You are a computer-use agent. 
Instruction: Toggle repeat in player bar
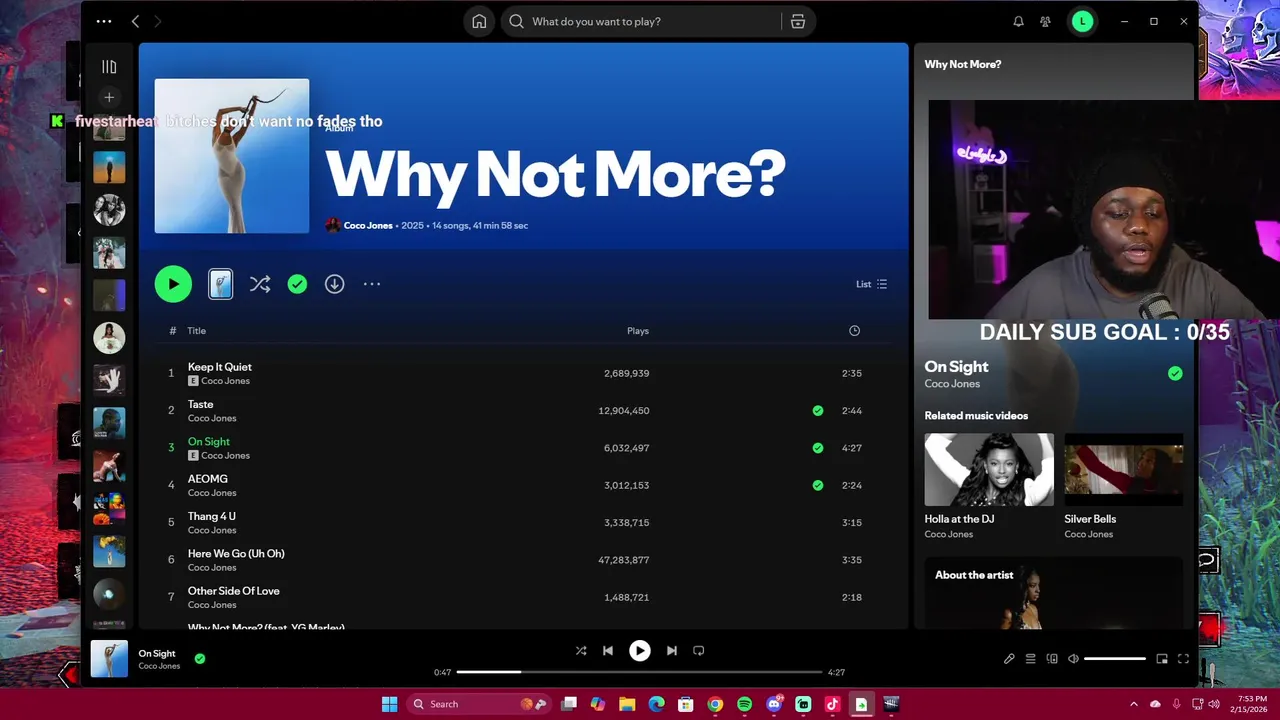point(699,651)
